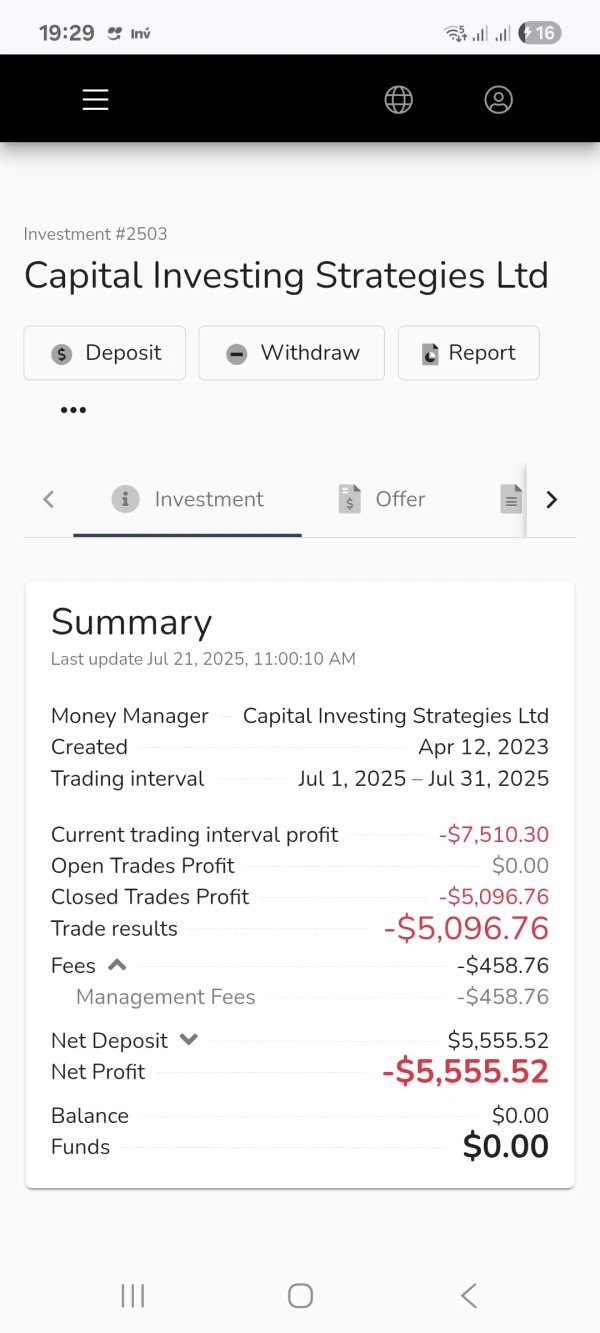Tap the globe language icon

coord(399,100)
